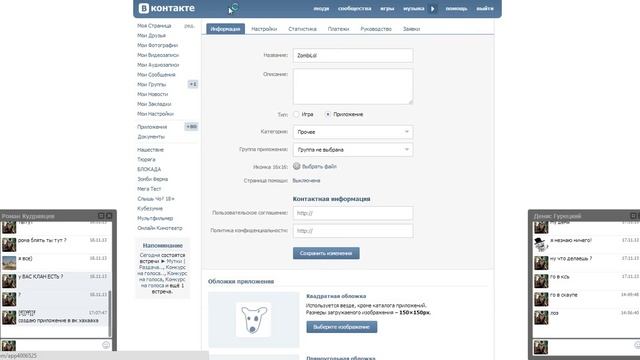The height and width of the screenshot is (360, 640).
Task: Open Мои Закладки in sidebar
Action: coord(154,104)
